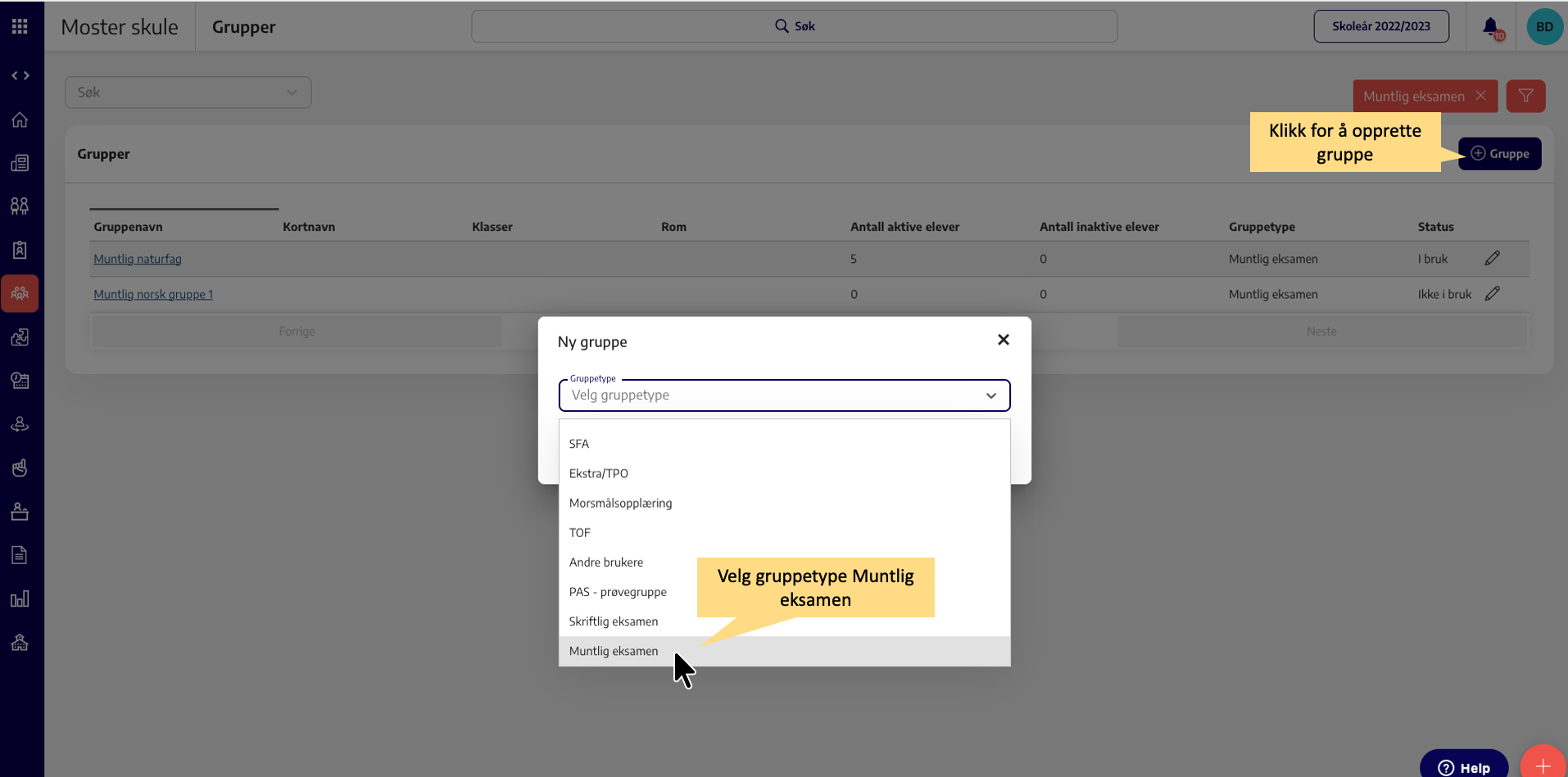Open the raised-hand sidebar icon
The image size is (1568, 777).
click(x=20, y=468)
